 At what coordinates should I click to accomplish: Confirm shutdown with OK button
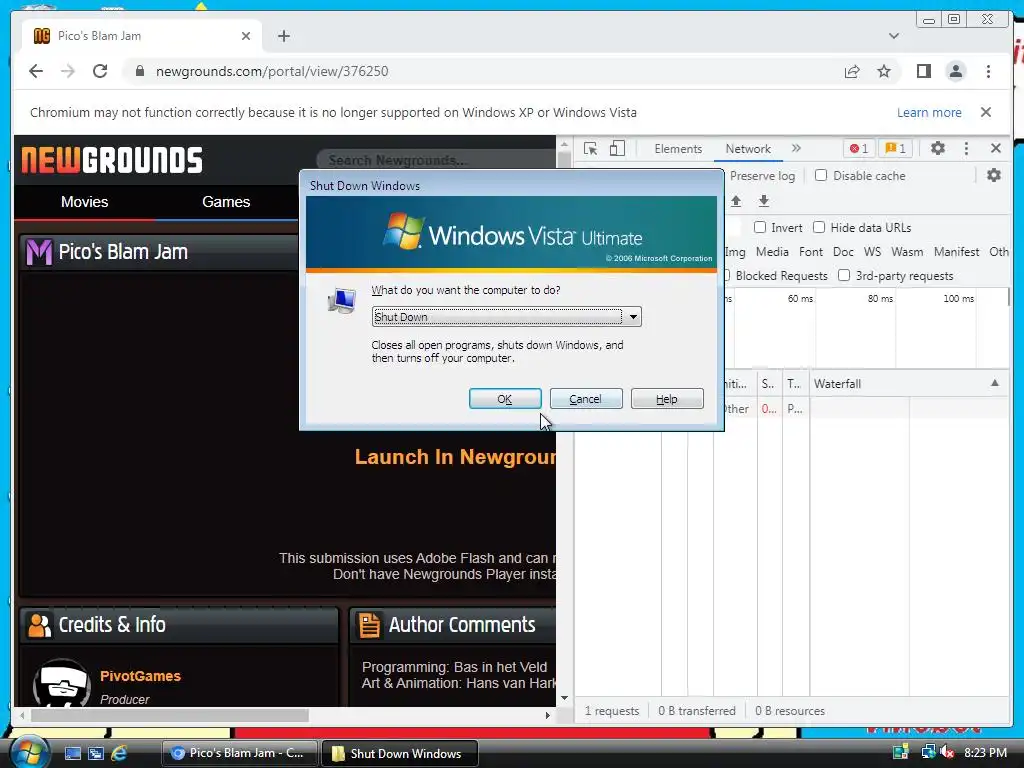coord(505,398)
